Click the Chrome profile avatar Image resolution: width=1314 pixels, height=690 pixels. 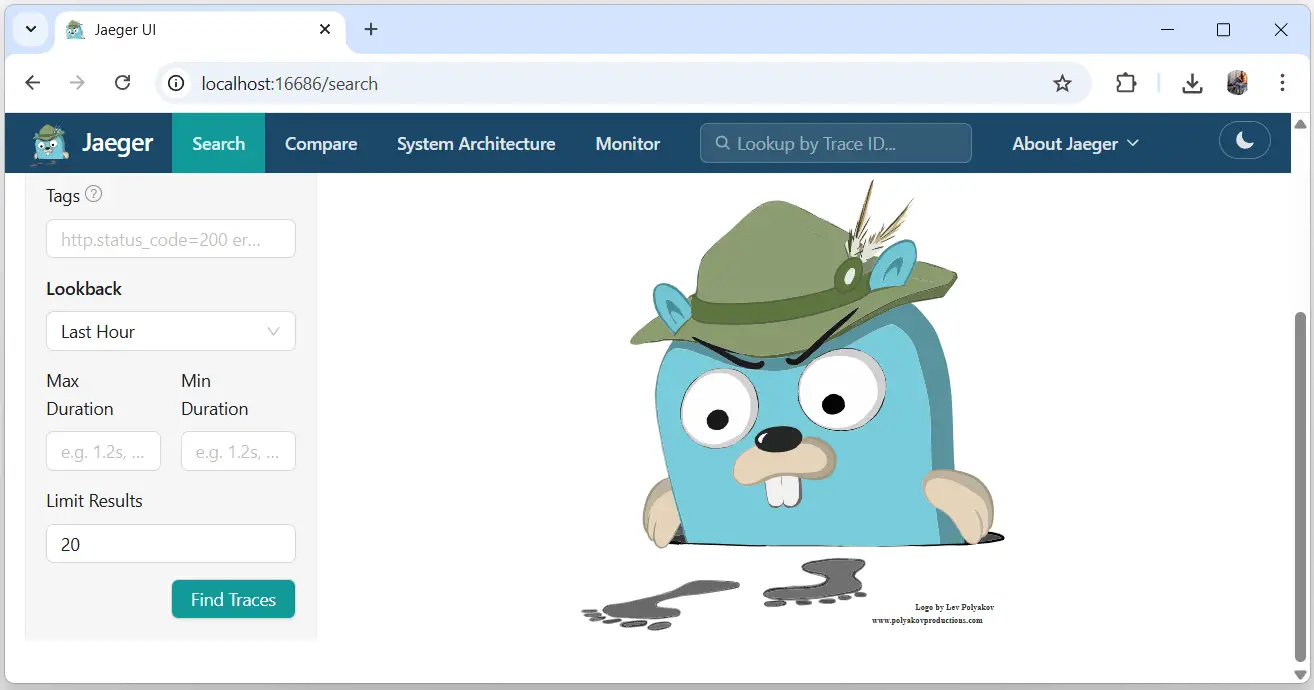[1237, 84]
